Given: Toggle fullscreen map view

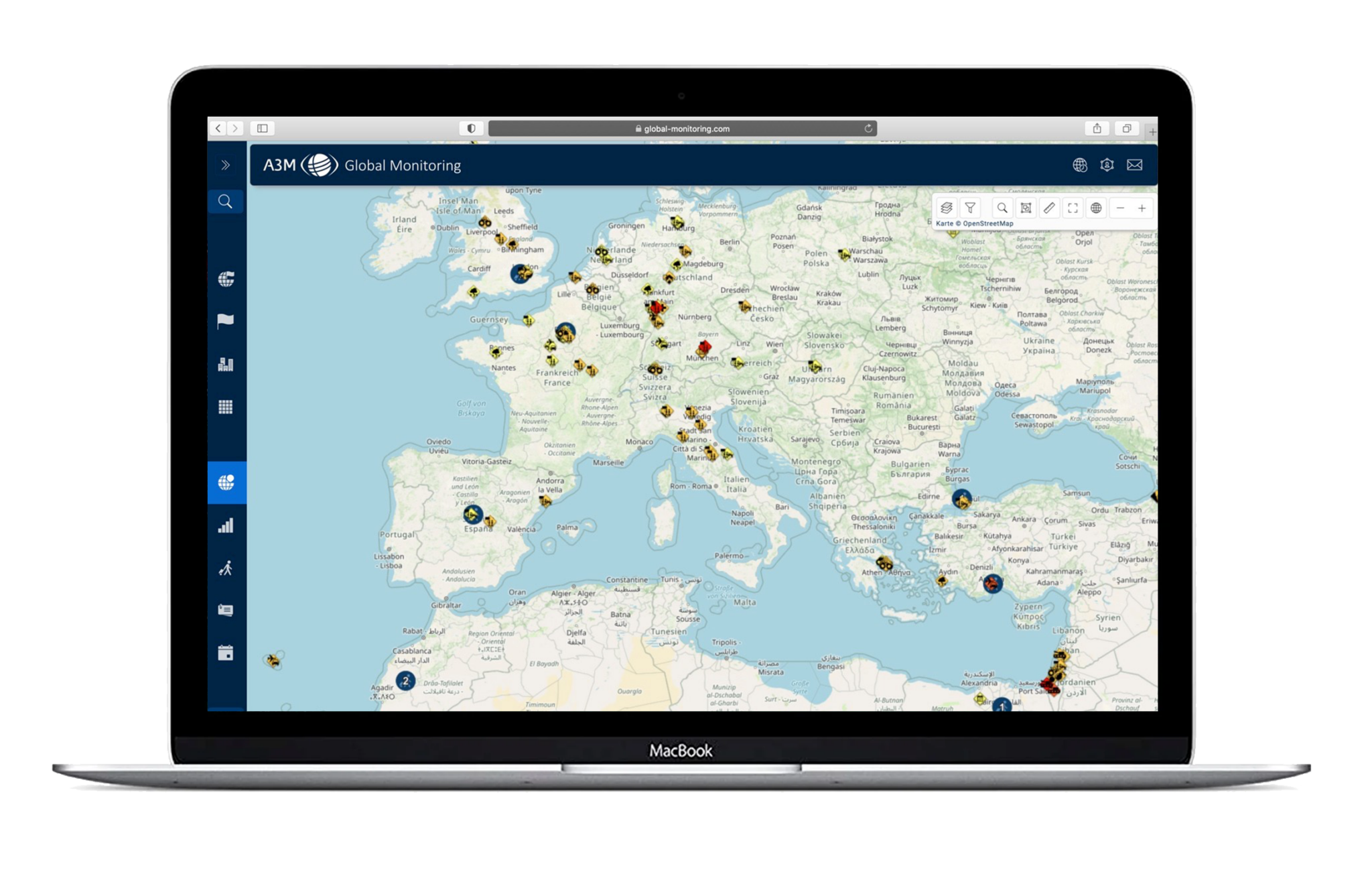Looking at the screenshot, I should tap(1073, 208).
